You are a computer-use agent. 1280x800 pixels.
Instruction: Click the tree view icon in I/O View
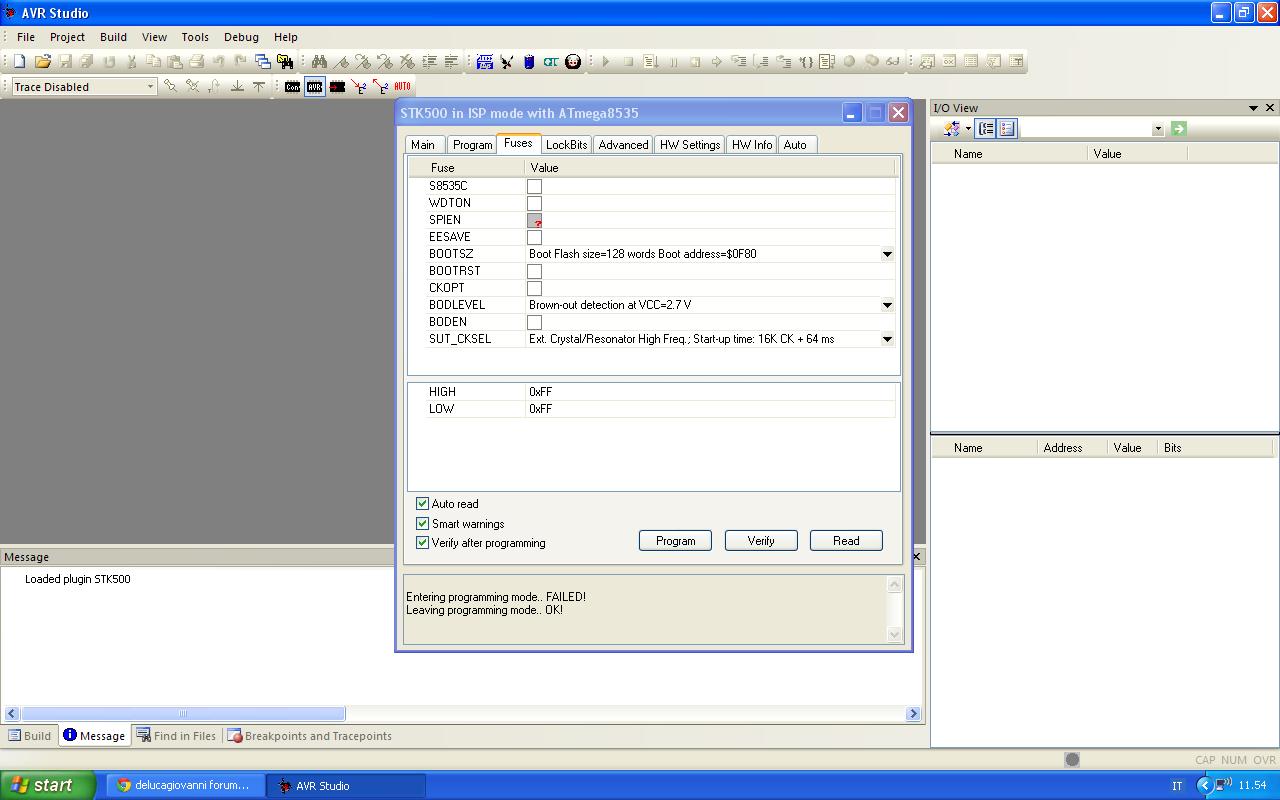[x=986, y=128]
